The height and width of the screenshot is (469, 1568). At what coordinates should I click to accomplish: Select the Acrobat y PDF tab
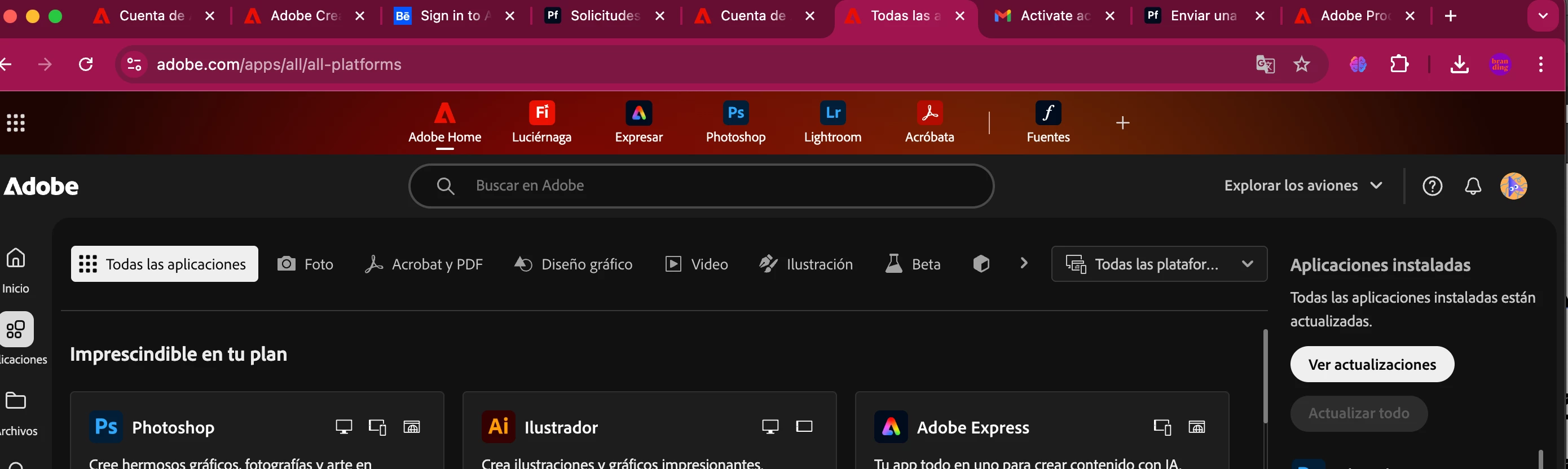click(x=423, y=264)
